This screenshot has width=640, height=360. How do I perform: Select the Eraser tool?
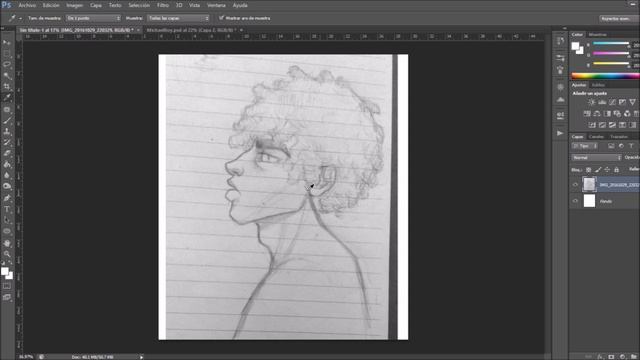pyautogui.click(x=7, y=153)
